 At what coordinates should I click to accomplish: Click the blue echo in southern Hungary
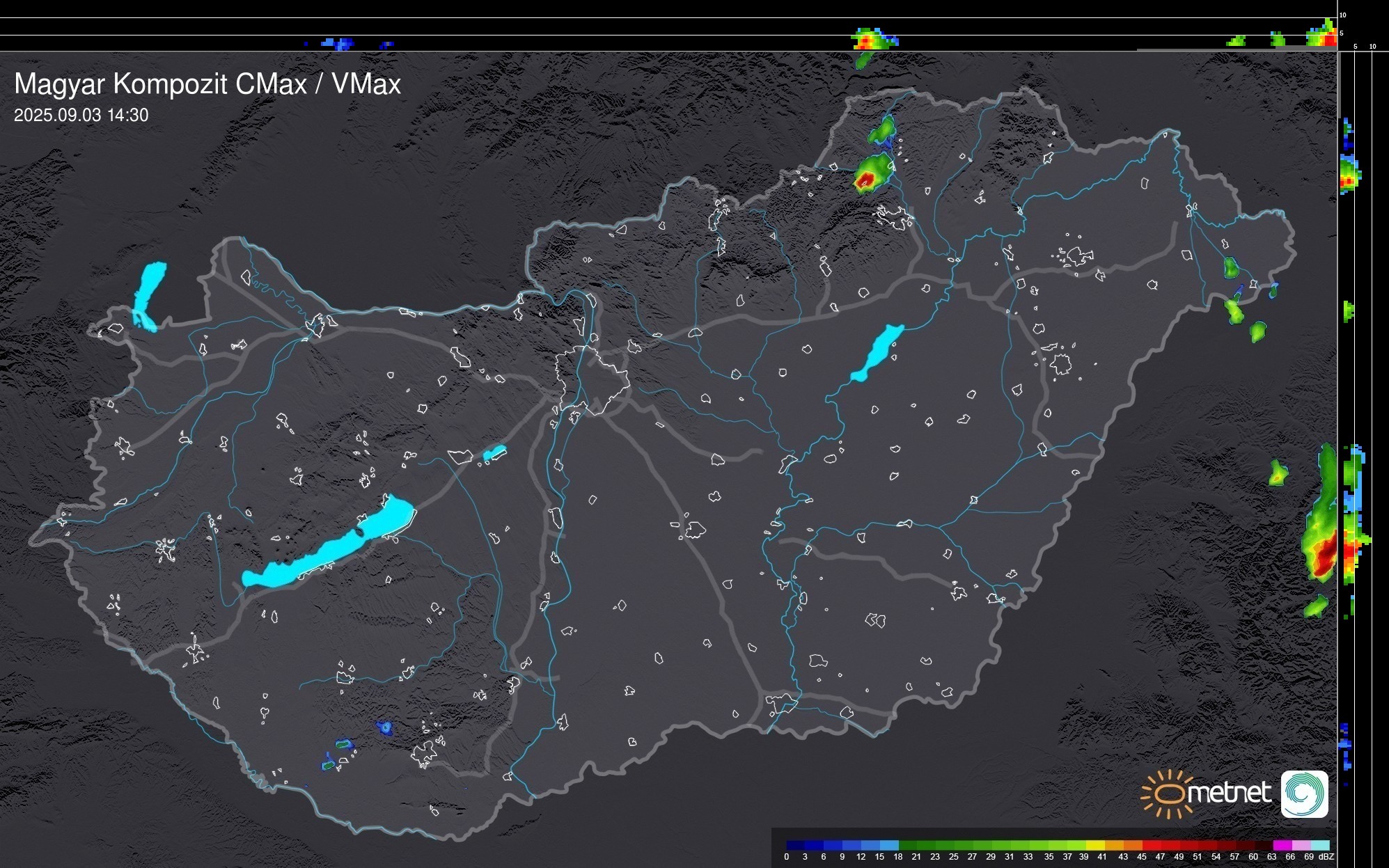(x=384, y=728)
